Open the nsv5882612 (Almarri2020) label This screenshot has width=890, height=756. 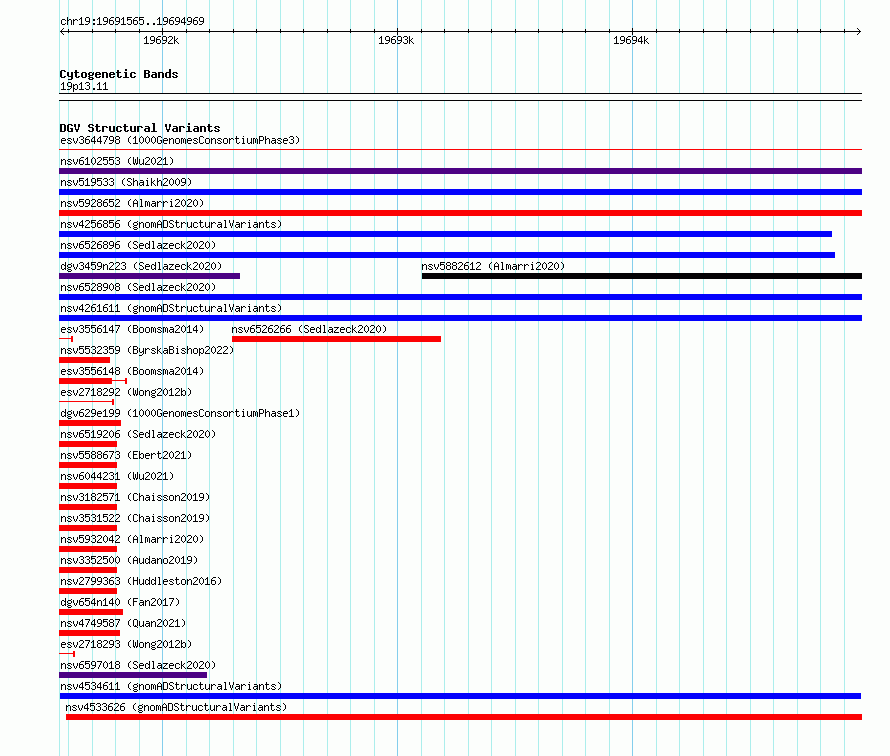[x=493, y=266]
